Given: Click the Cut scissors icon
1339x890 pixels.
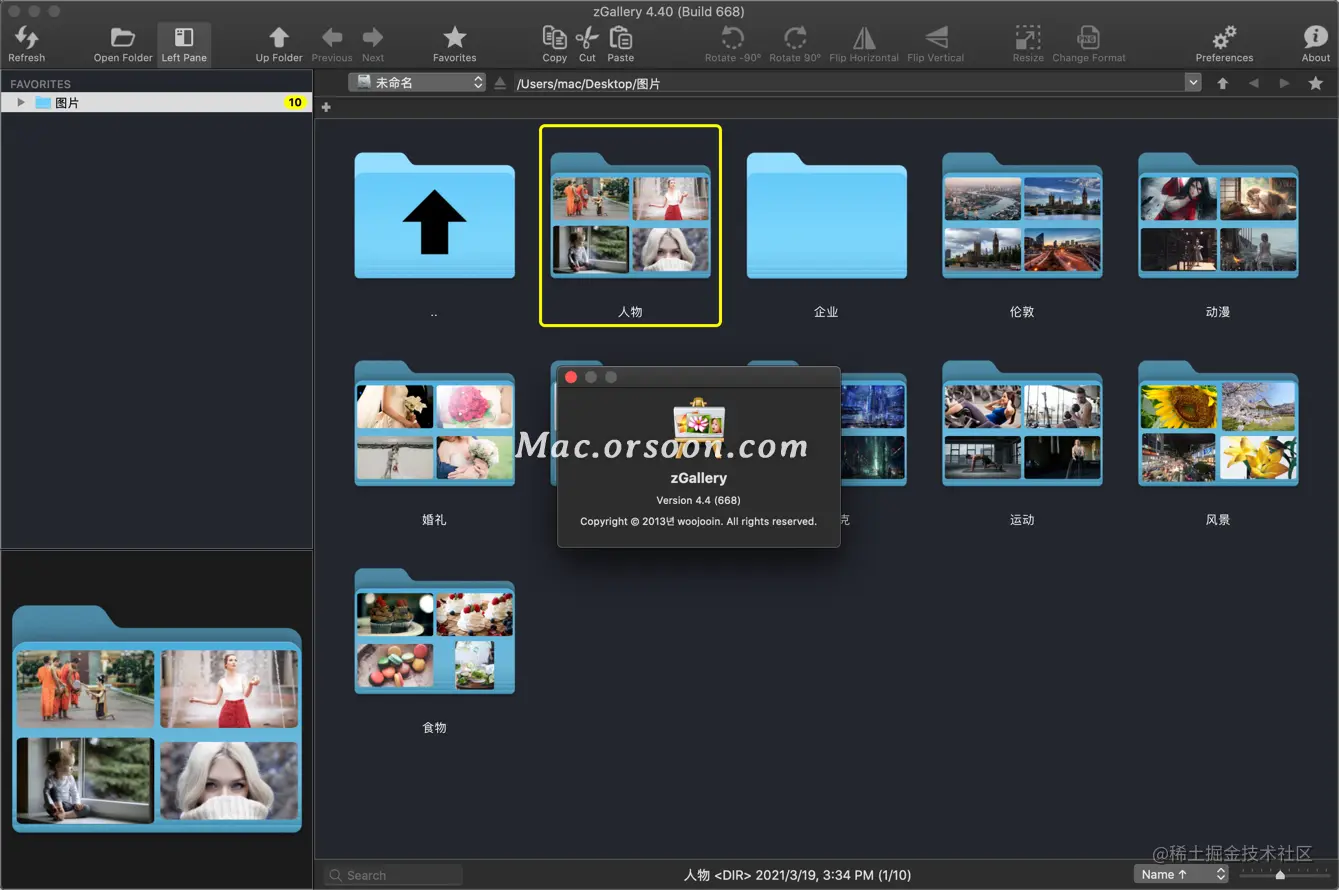Looking at the screenshot, I should [587, 38].
